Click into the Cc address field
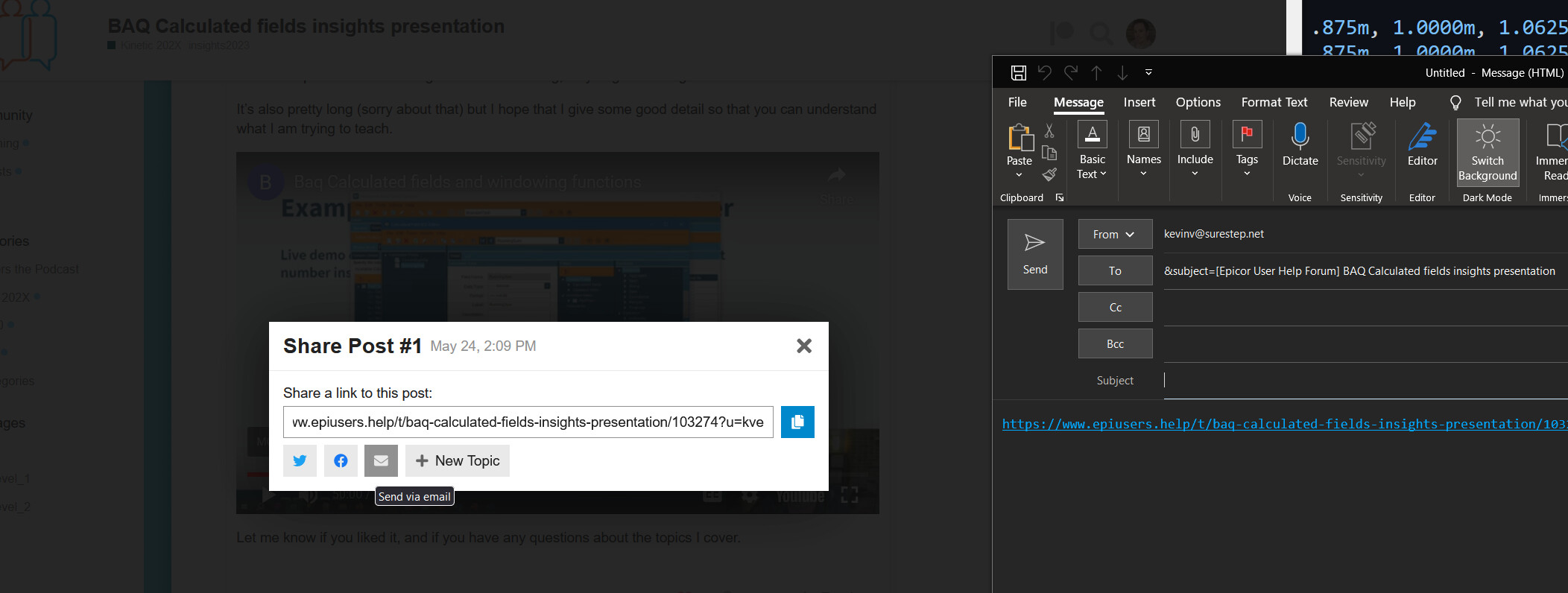 coord(1365,308)
